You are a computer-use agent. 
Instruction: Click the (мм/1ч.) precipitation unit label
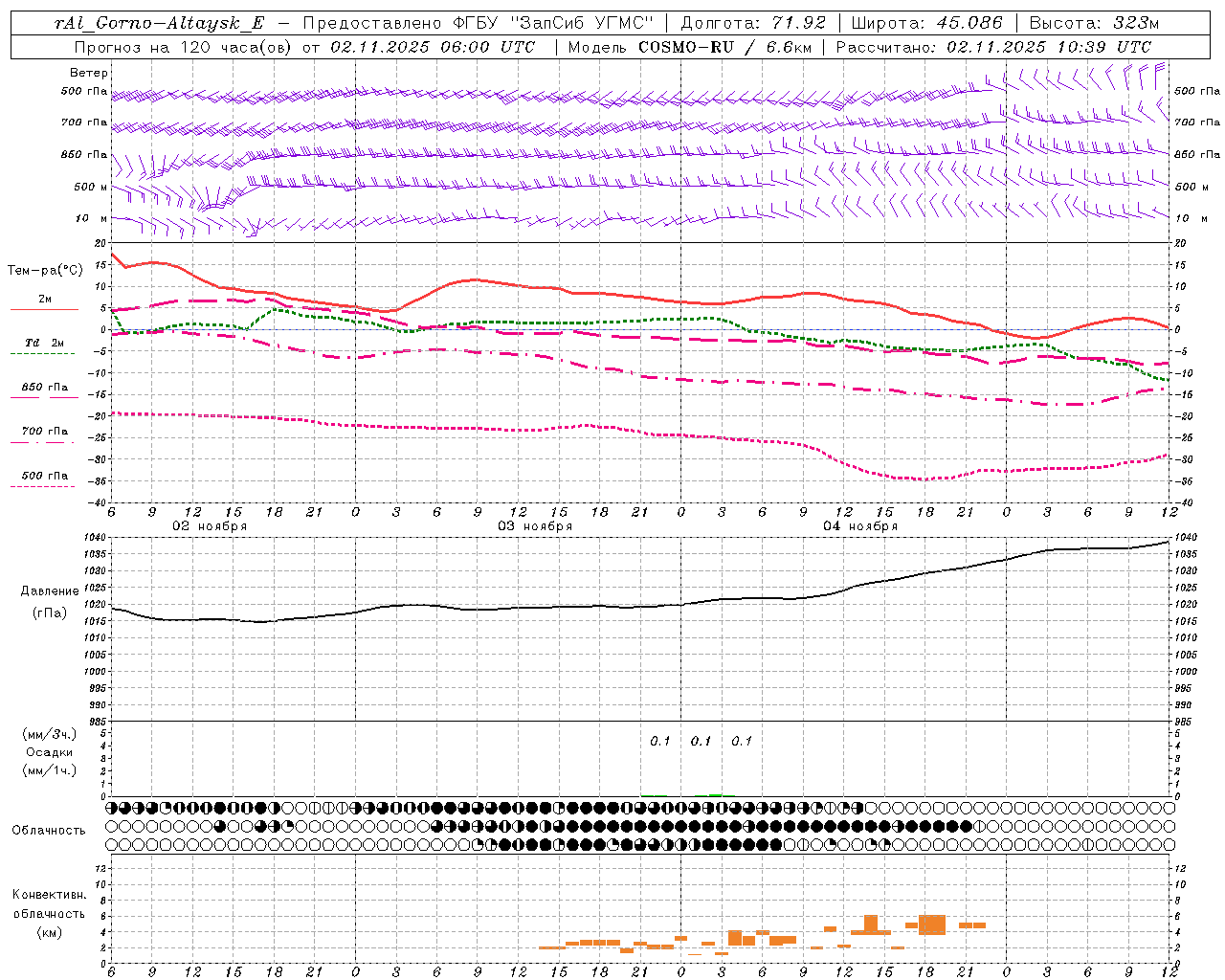(x=50, y=770)
